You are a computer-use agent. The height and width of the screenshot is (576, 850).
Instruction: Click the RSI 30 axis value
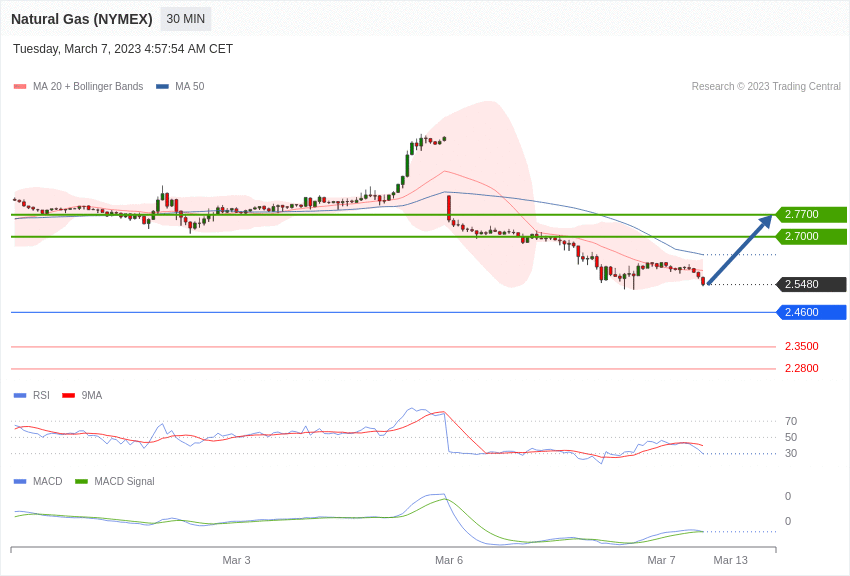(x=791, y=453)
